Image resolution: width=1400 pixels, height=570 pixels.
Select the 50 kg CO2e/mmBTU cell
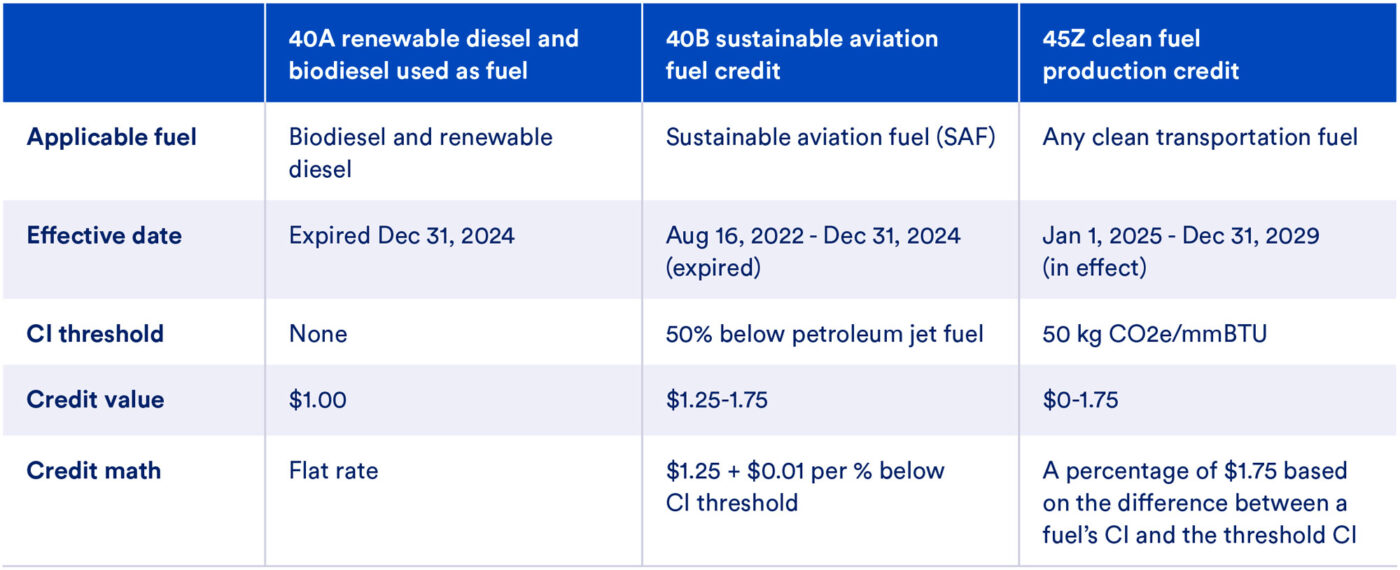(1154, 333)
